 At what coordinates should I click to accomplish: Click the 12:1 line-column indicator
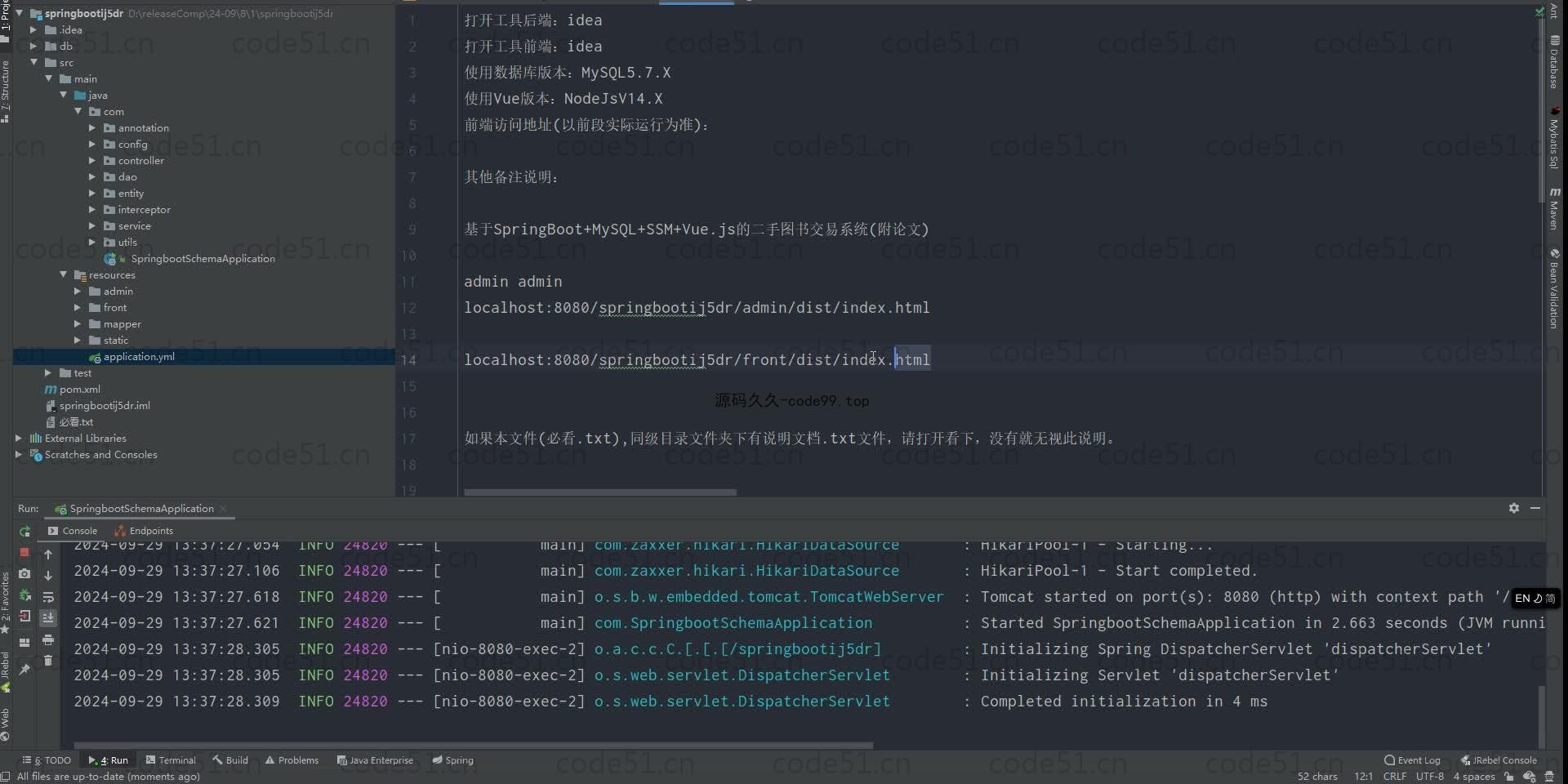click(x=1363, y=777)
